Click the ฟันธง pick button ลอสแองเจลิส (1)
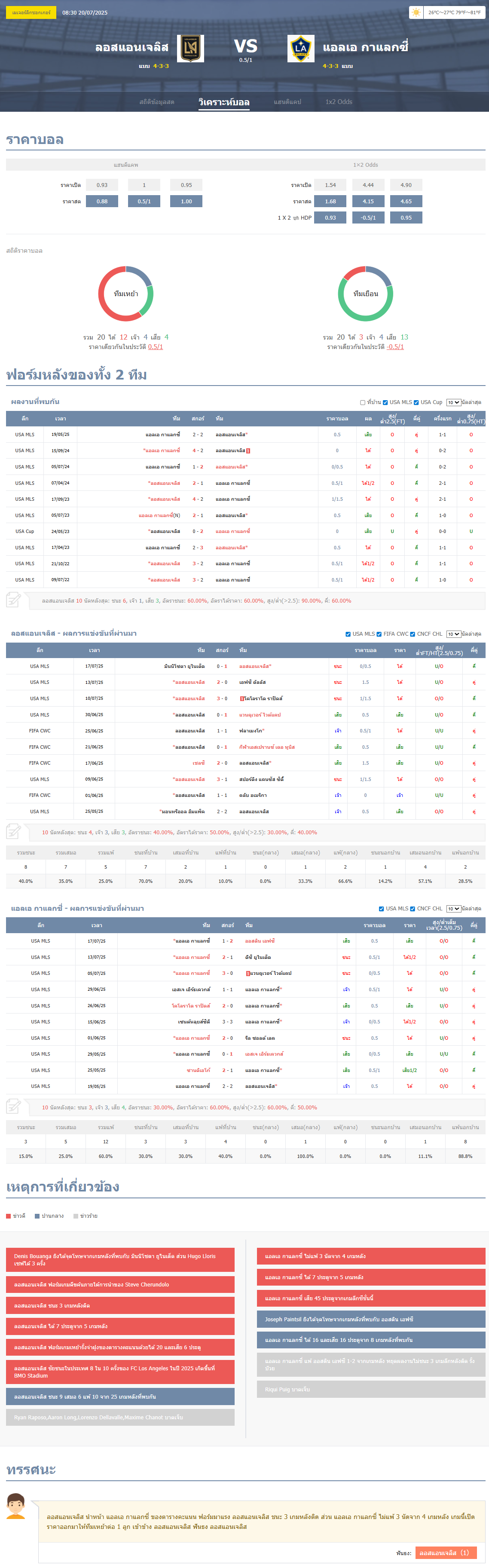This screenshot has width=489, height=1568. click(x=446, y=1553)
